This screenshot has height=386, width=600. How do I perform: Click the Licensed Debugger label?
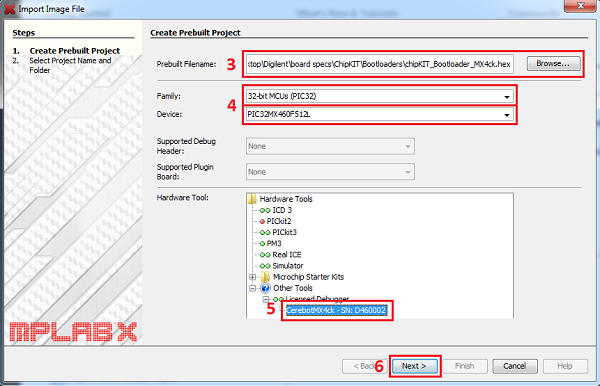click(317, 299)
